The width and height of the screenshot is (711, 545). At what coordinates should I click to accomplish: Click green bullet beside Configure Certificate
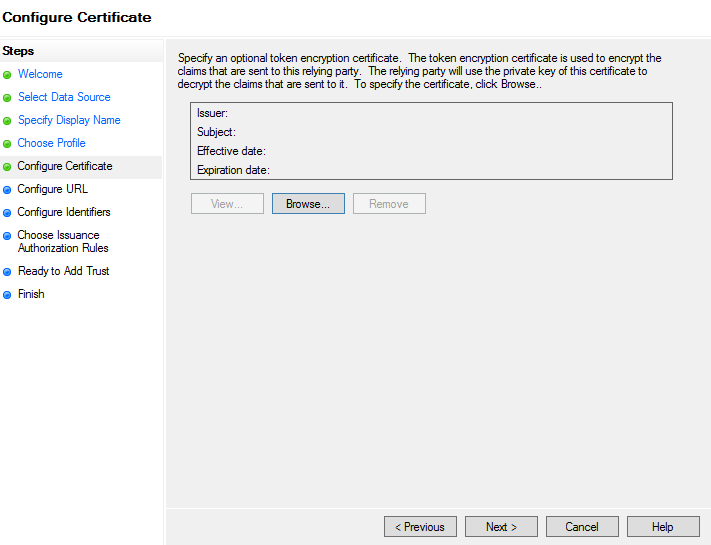tap(7, 167)
